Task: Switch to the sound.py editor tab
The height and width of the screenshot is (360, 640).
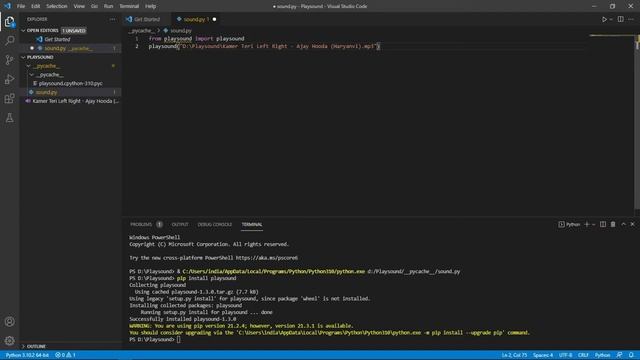Action: pyautogui.click(x=196, y=19)
